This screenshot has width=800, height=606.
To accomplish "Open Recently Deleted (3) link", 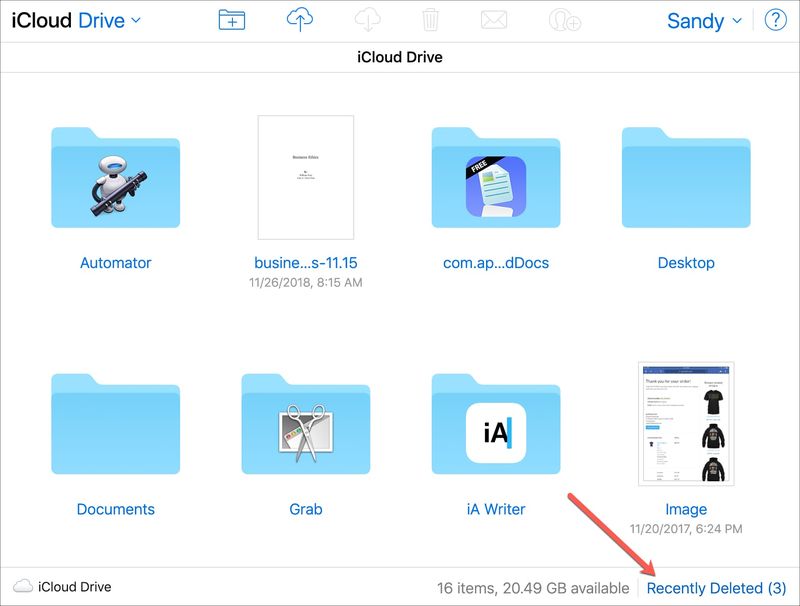I will 716,588.
